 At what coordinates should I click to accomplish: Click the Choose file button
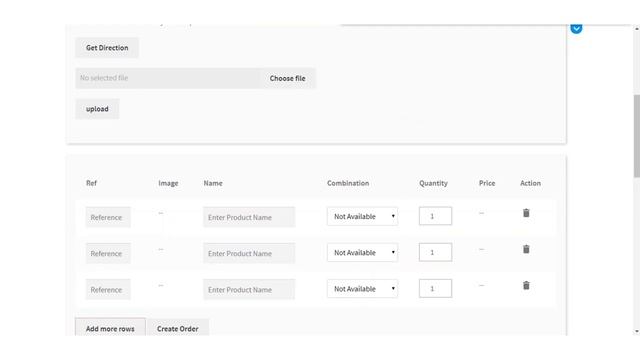(x=287, y=78)
